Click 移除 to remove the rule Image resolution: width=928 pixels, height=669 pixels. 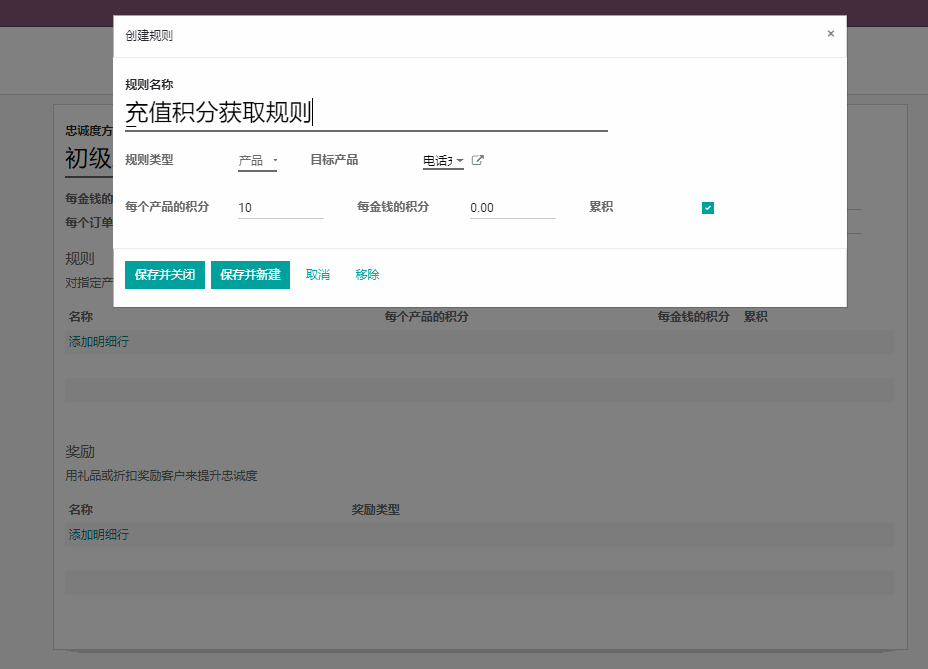click(367, 275)
